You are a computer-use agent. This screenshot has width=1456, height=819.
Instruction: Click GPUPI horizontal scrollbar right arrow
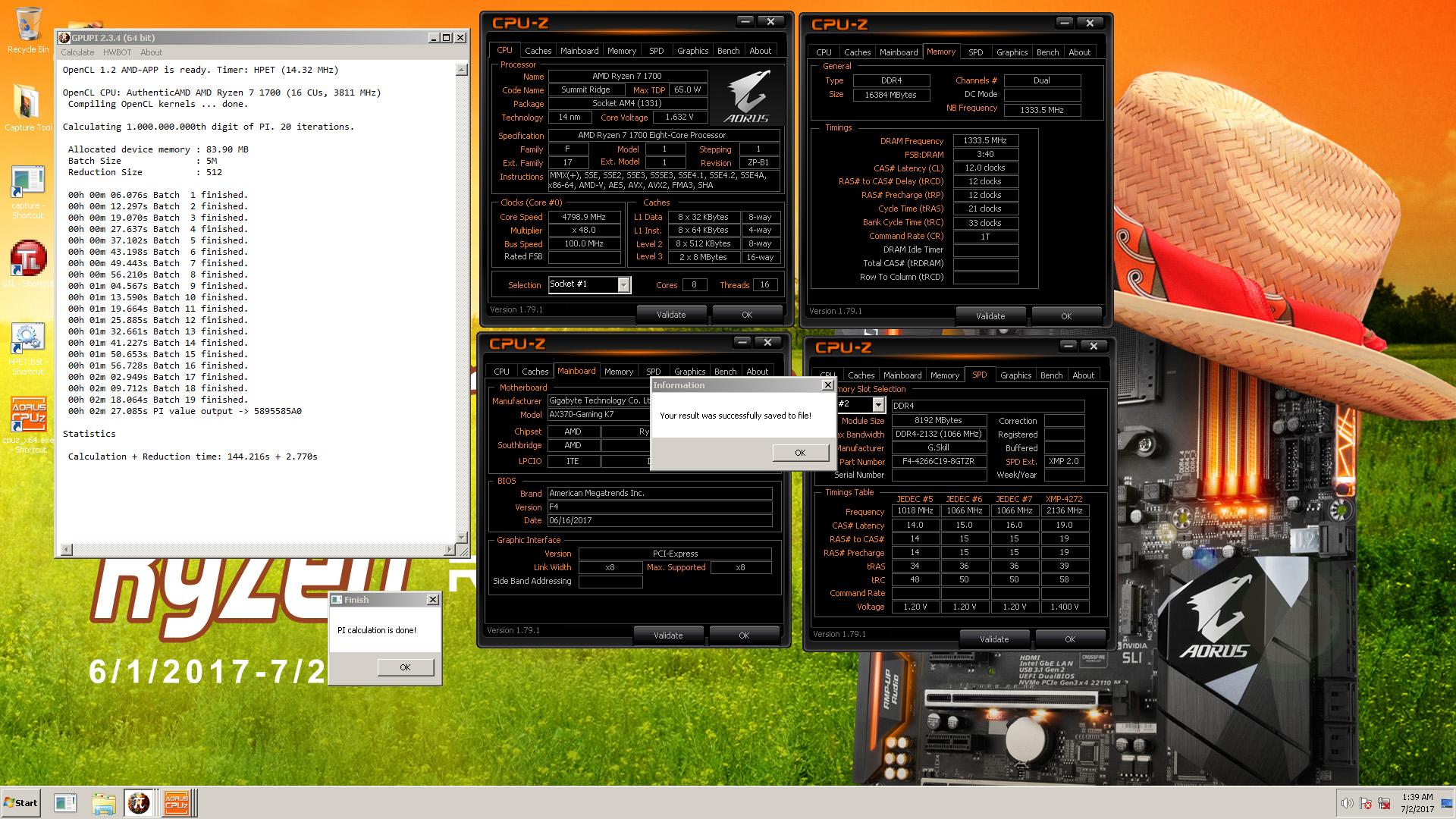click(450, 549)
